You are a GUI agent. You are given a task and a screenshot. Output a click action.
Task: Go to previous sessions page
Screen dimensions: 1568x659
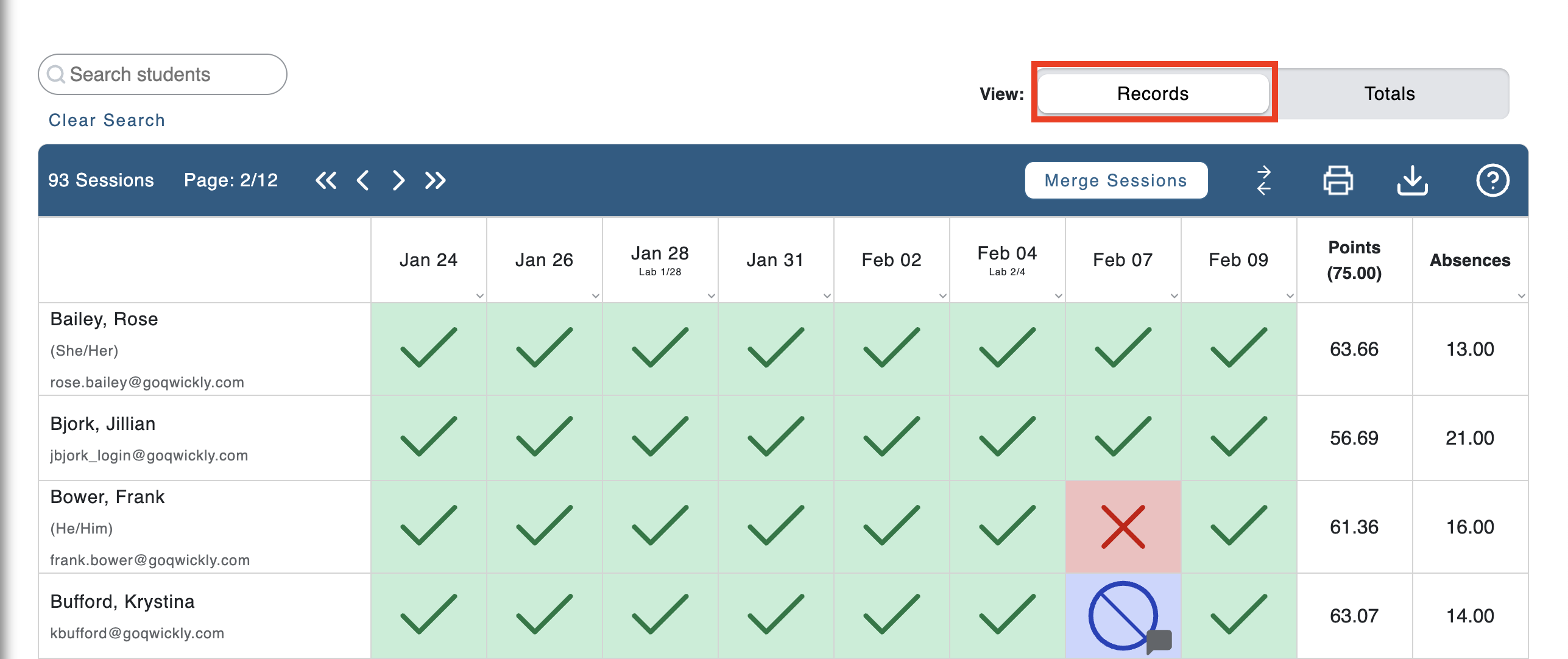click(363, 180)
